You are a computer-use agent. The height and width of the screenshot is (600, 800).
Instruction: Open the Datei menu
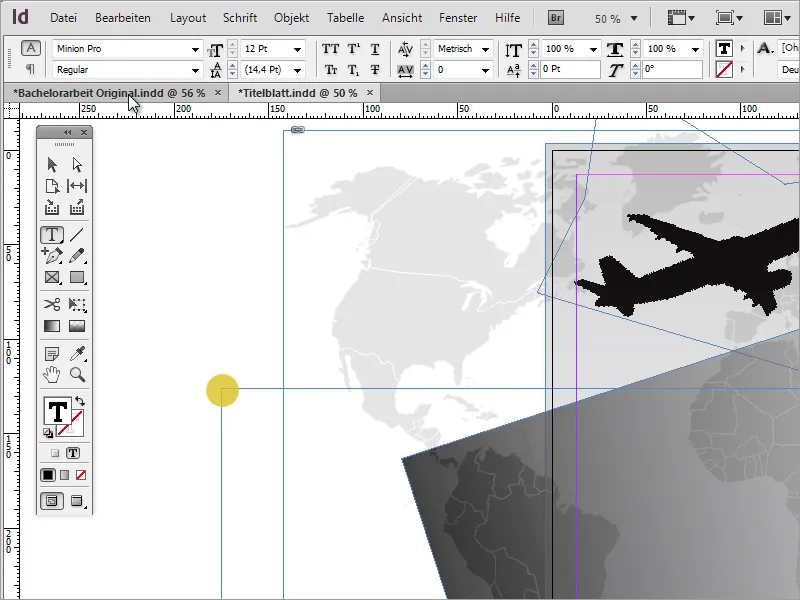pyautogui.click(x=63, y=18)
